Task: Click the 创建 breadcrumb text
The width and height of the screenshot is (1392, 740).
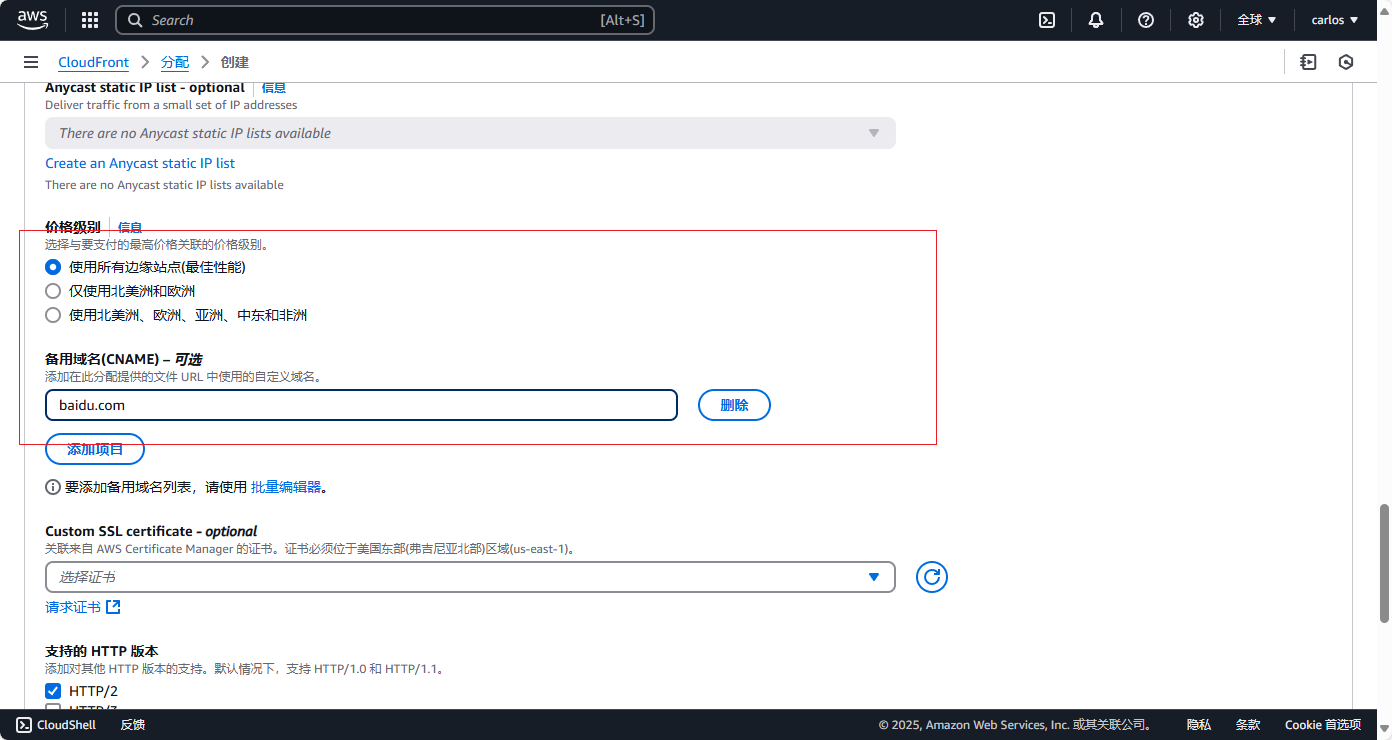Action: [235, 62]
